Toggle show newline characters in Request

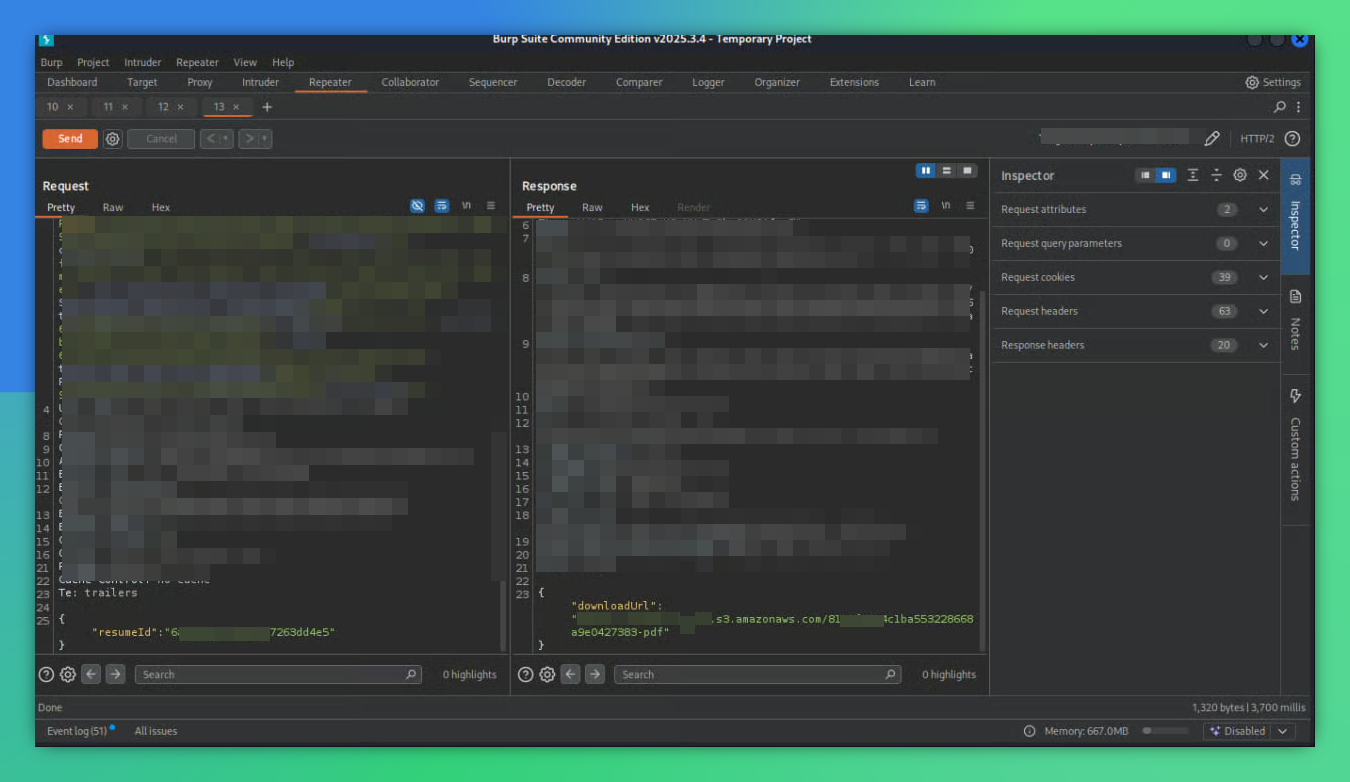pyautogui.click(x=466, y=206)
